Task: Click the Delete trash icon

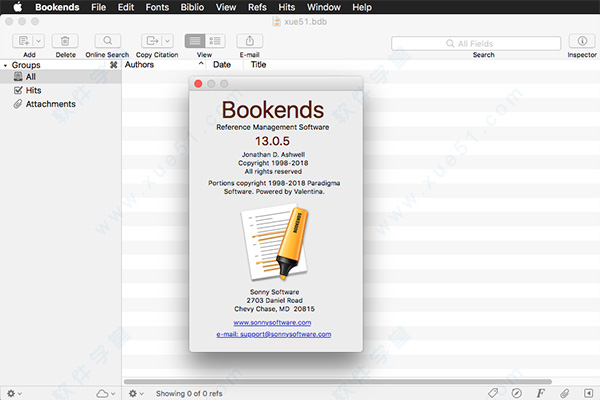Action: coord(65,41)
